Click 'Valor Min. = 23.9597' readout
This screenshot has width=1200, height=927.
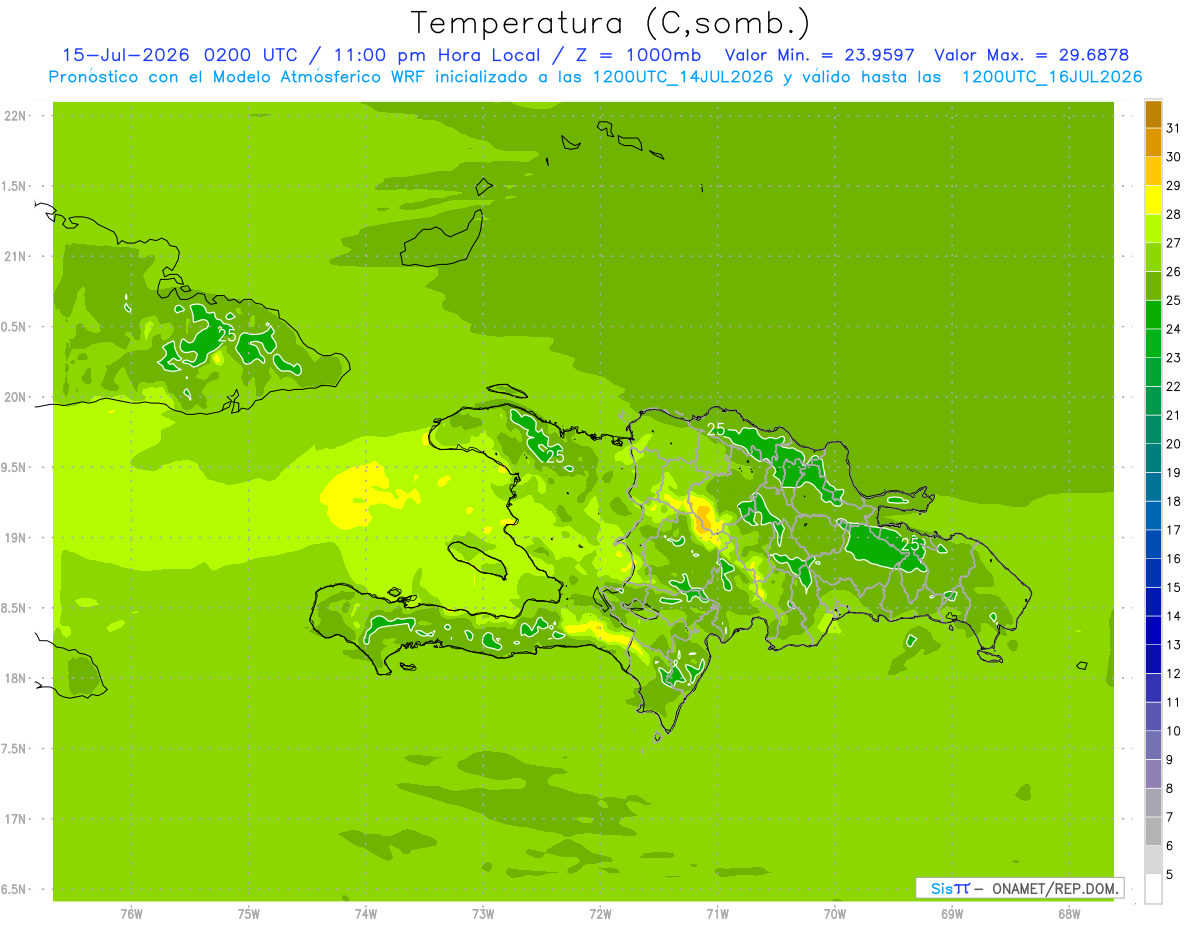click(819, 55)
